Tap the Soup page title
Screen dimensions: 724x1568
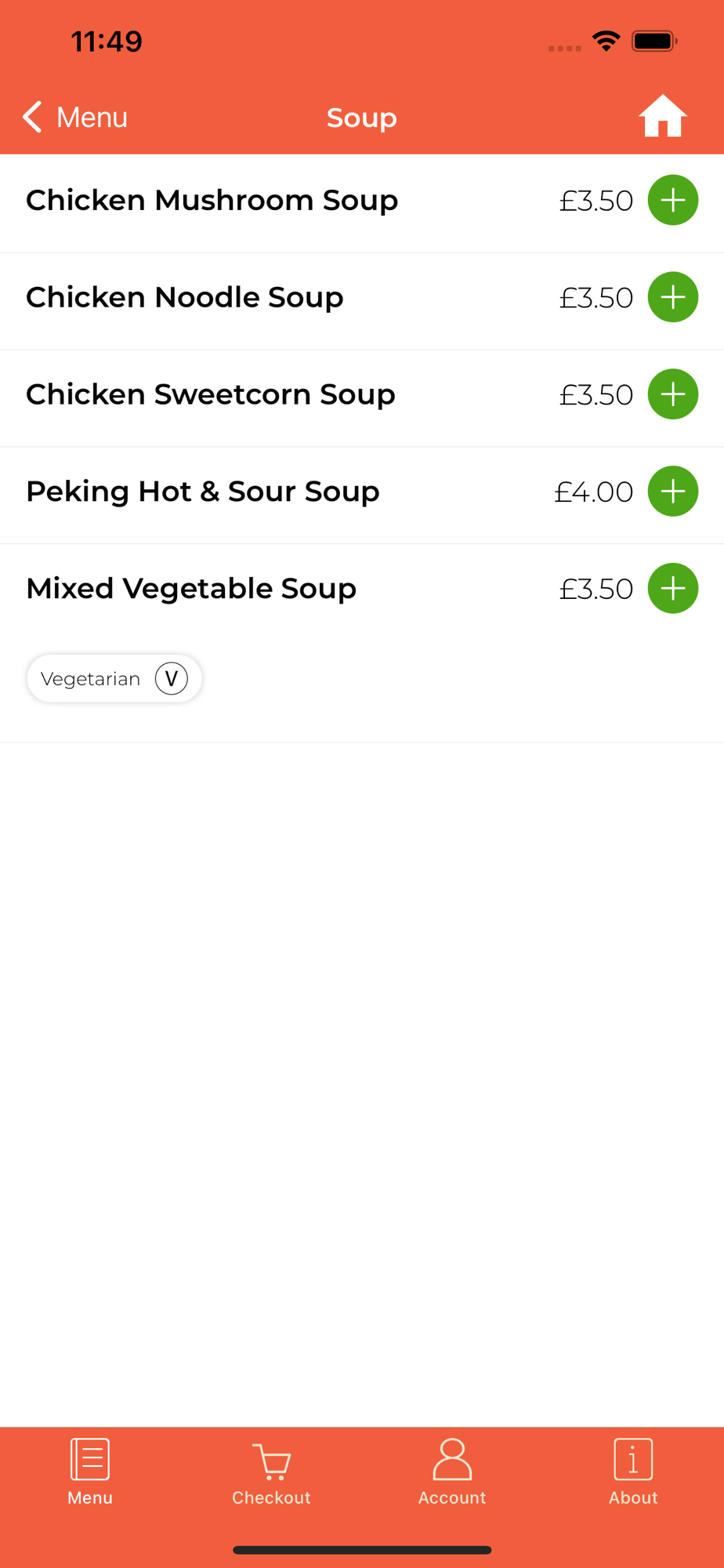tap(361, 118)
